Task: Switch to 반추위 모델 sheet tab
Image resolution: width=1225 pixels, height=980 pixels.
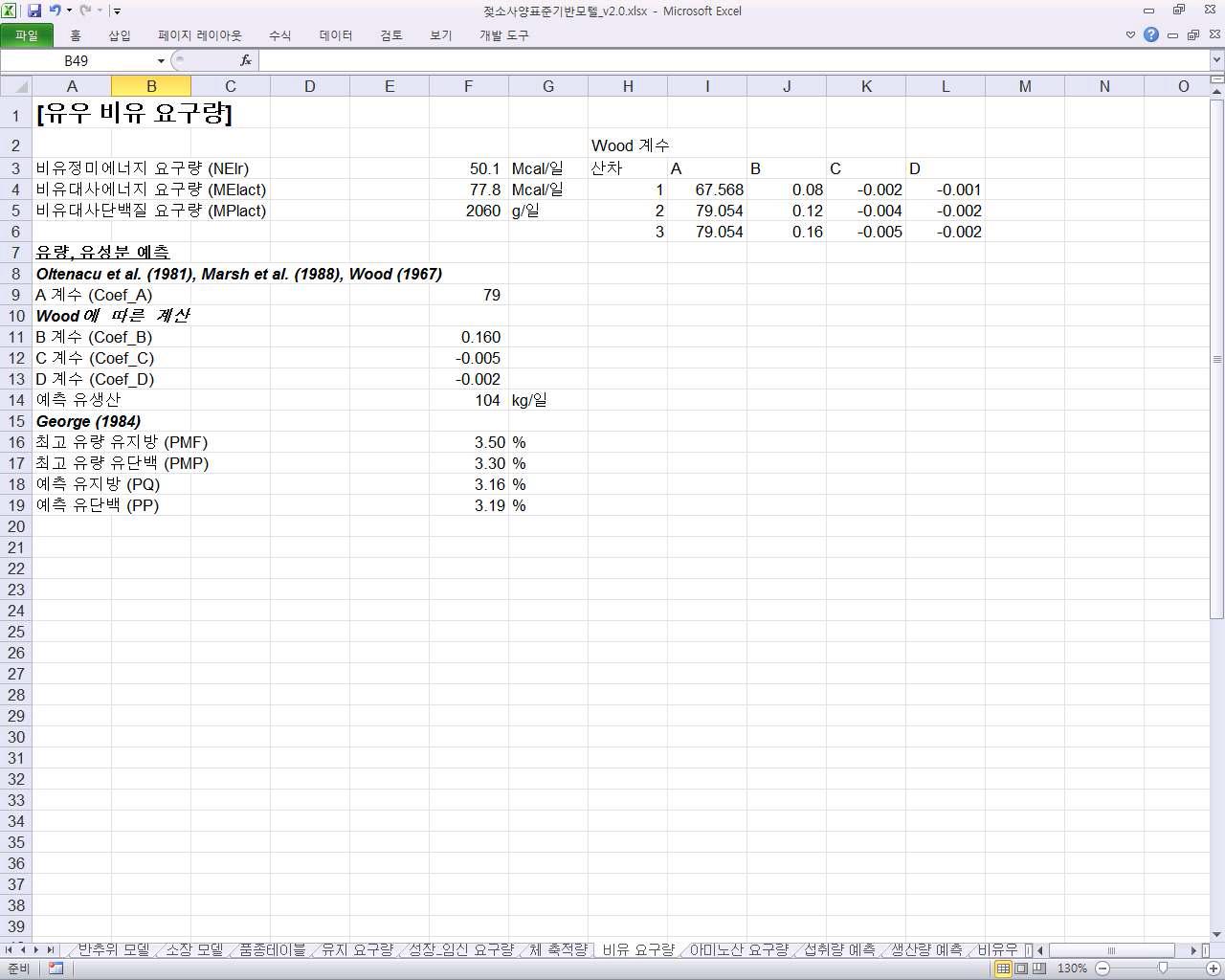Action: tap(113, 949)
